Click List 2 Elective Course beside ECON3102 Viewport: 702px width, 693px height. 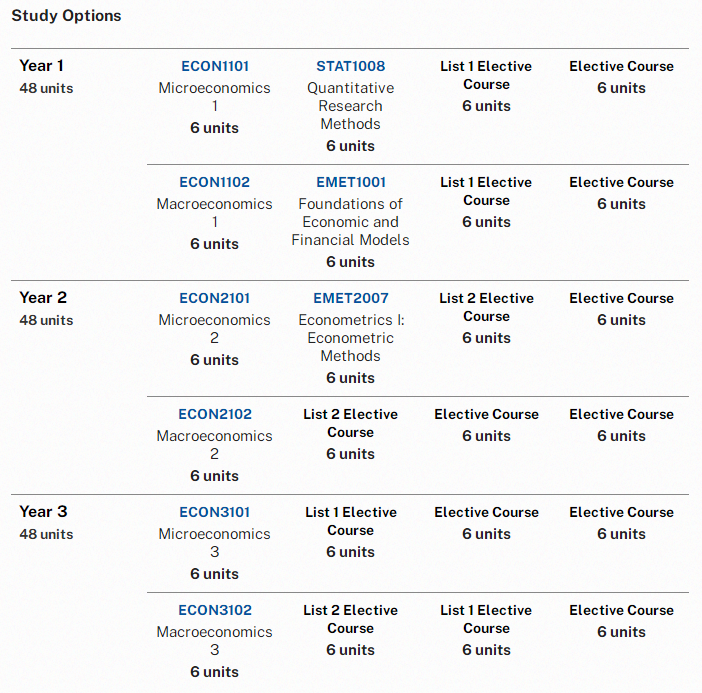click(351, 619)
